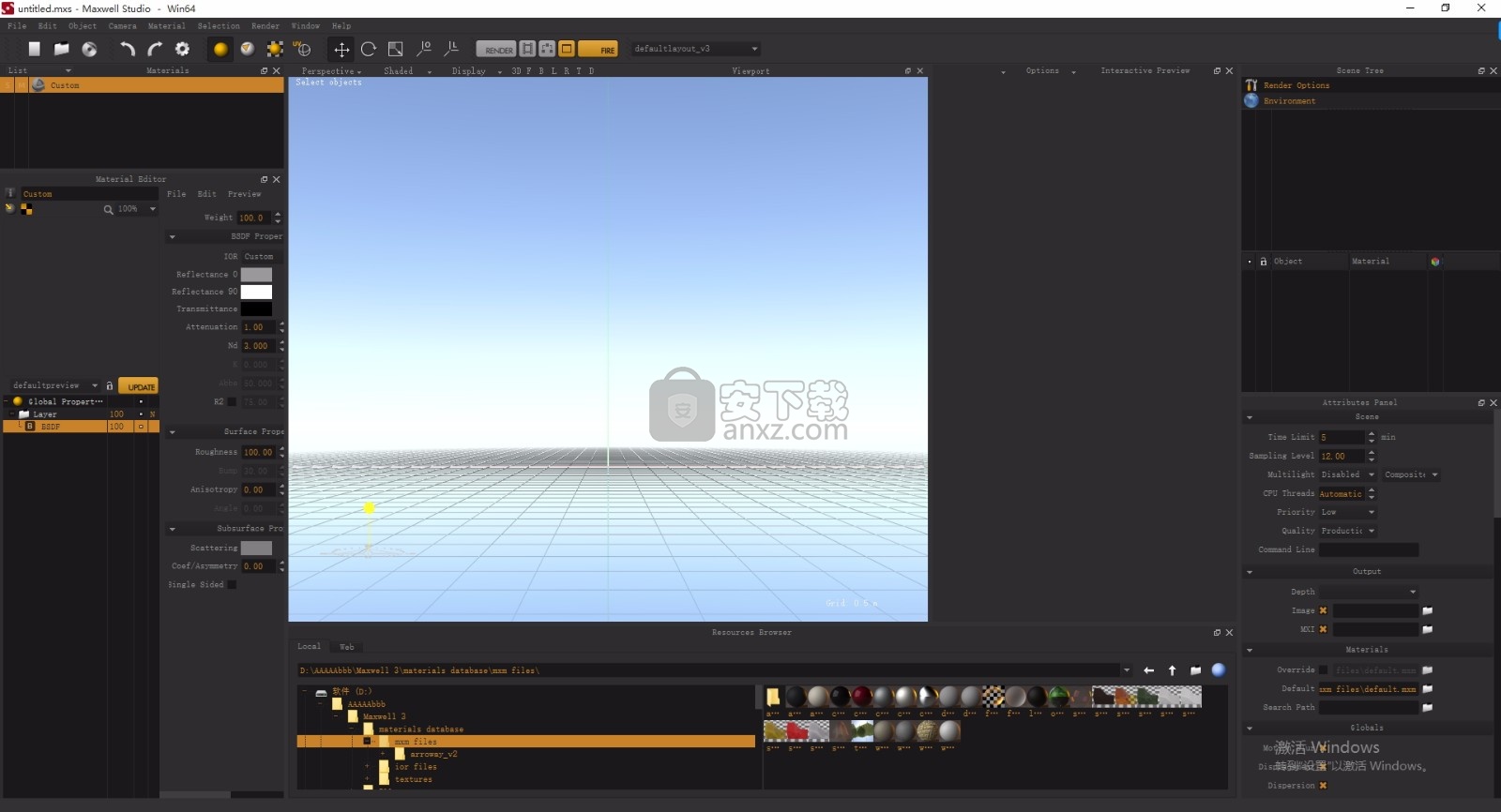Image resolution: width=1501 pixels, height=812 pixels.
Task: Open the defaultpreview scene dropdown
Action: pyautogui.click(x=55, y=385)
